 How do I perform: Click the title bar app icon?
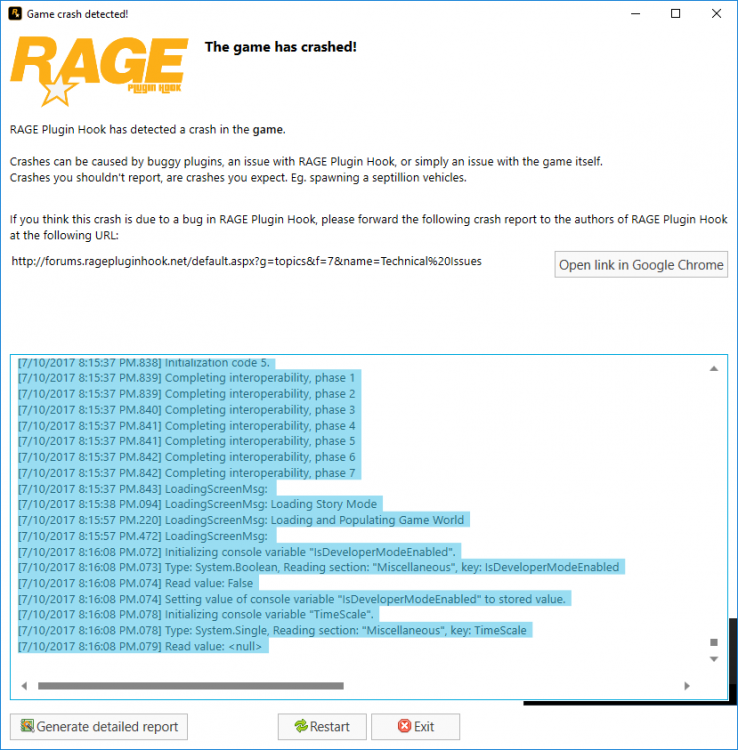(15, 13)
